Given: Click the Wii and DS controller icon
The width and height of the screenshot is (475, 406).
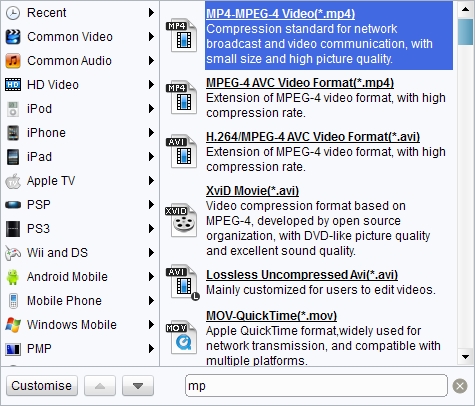Looking at the screenshot, I should pos(13,253).
